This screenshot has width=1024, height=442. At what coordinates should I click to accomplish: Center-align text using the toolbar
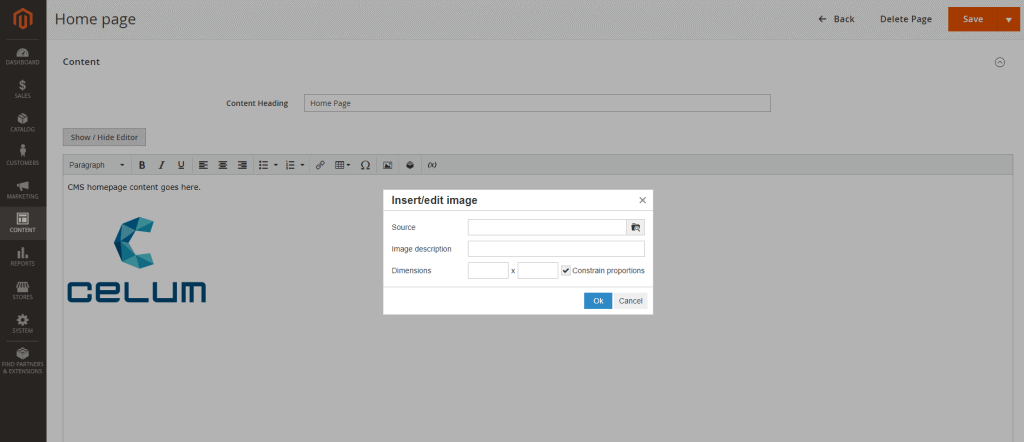[223, 165]
